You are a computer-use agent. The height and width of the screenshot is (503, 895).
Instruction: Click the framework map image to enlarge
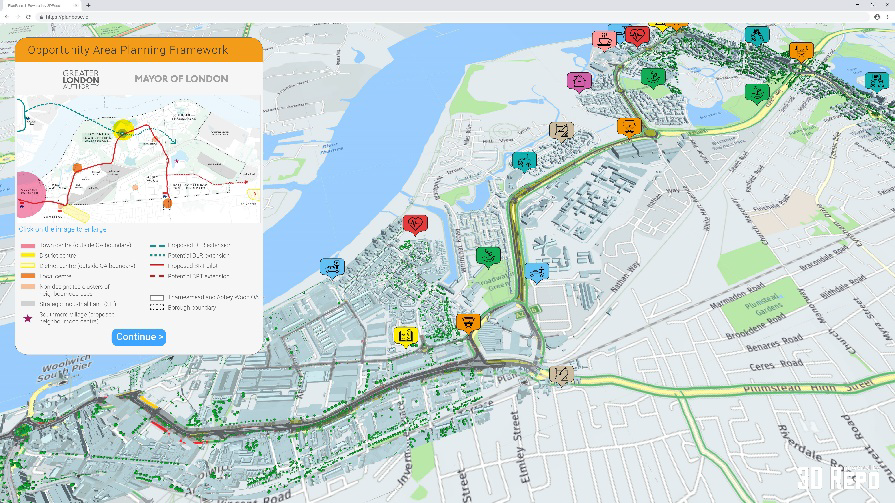139,158
